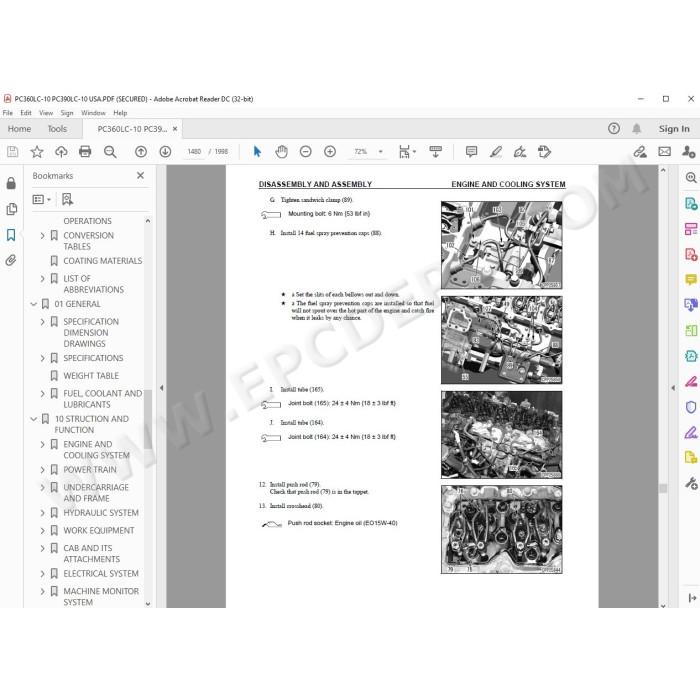
Task: Close the PC360LC-10 document tab
Action: point(175,129)
